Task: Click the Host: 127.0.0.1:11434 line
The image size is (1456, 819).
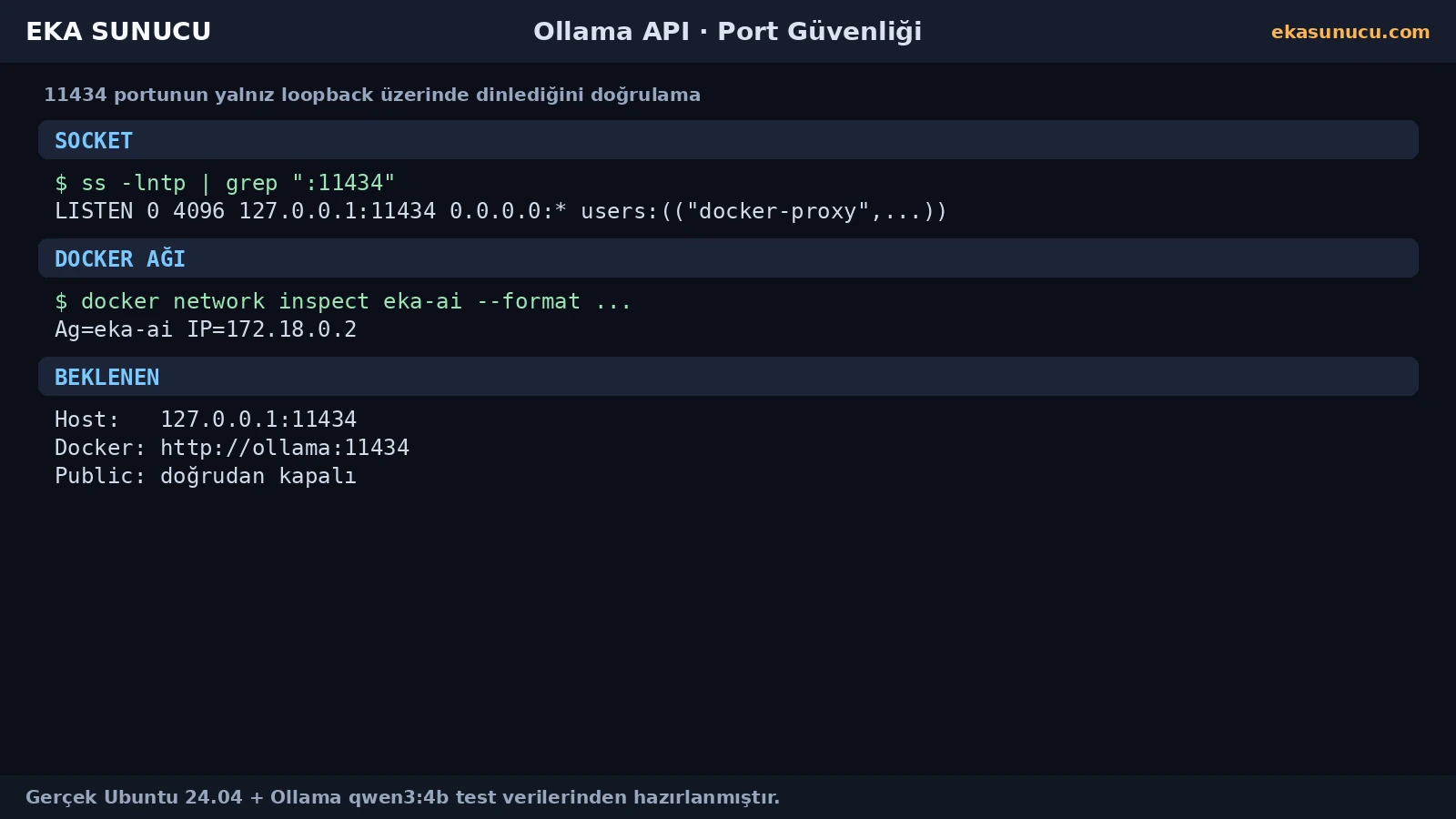Action: [206, 420]
